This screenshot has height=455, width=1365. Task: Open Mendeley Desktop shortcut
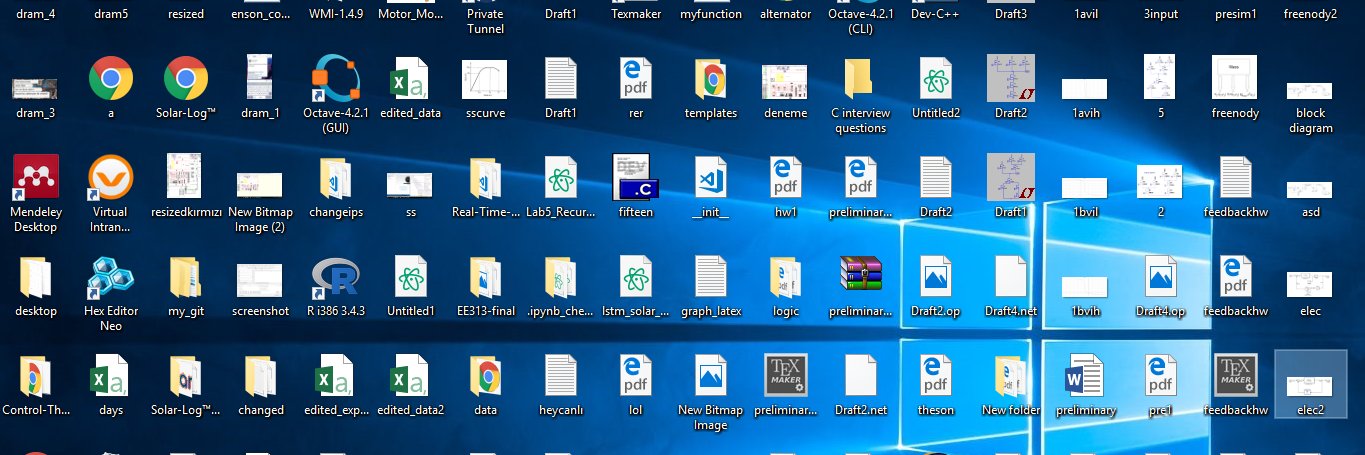coord(35,179)
